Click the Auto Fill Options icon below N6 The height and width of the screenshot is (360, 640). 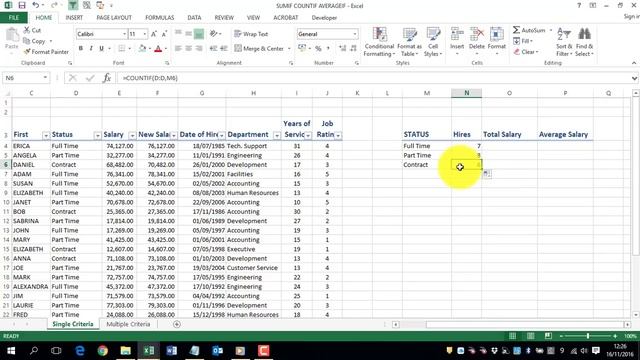pyautogui.click(x=487, y=174)
